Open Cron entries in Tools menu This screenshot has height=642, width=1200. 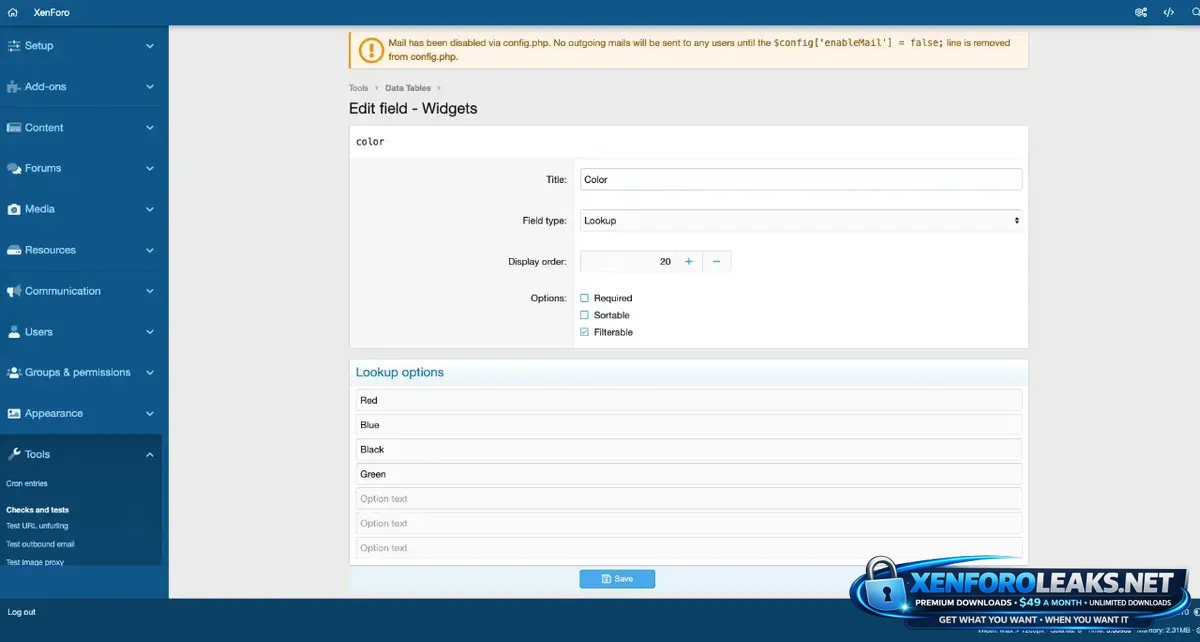pos(27,484)
